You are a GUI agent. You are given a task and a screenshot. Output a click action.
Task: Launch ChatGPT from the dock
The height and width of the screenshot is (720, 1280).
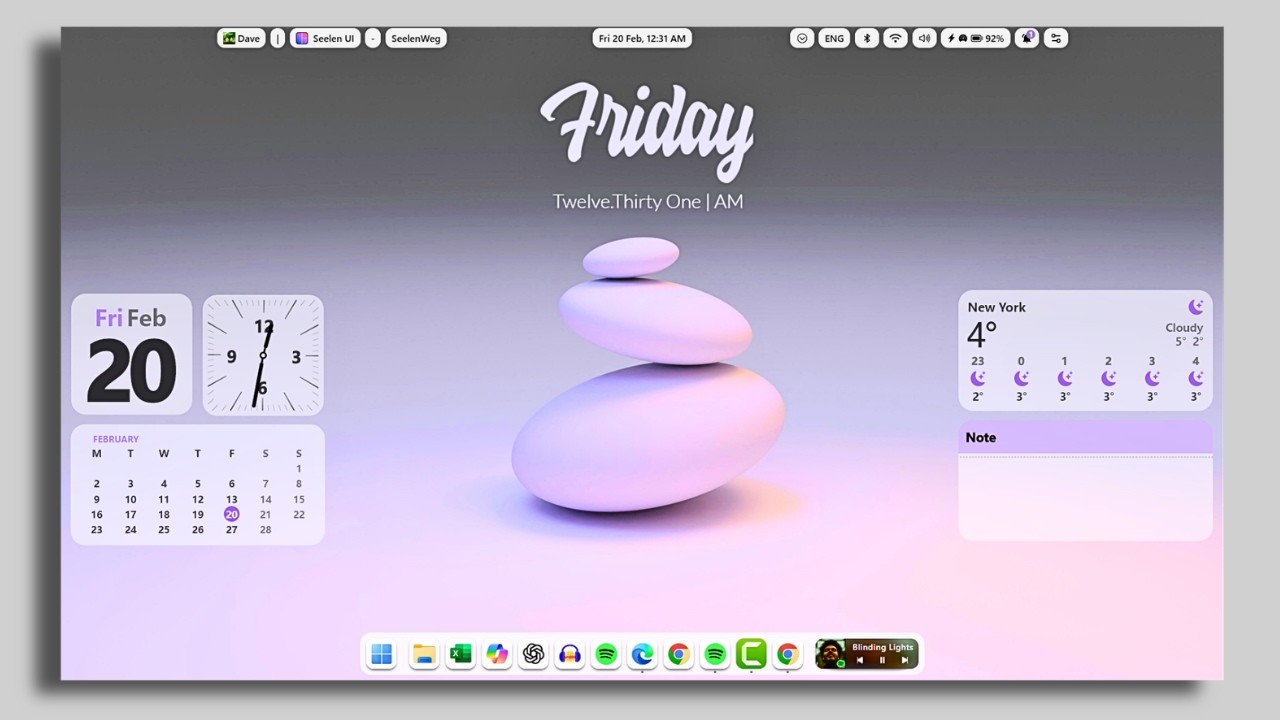coord(533,654)
